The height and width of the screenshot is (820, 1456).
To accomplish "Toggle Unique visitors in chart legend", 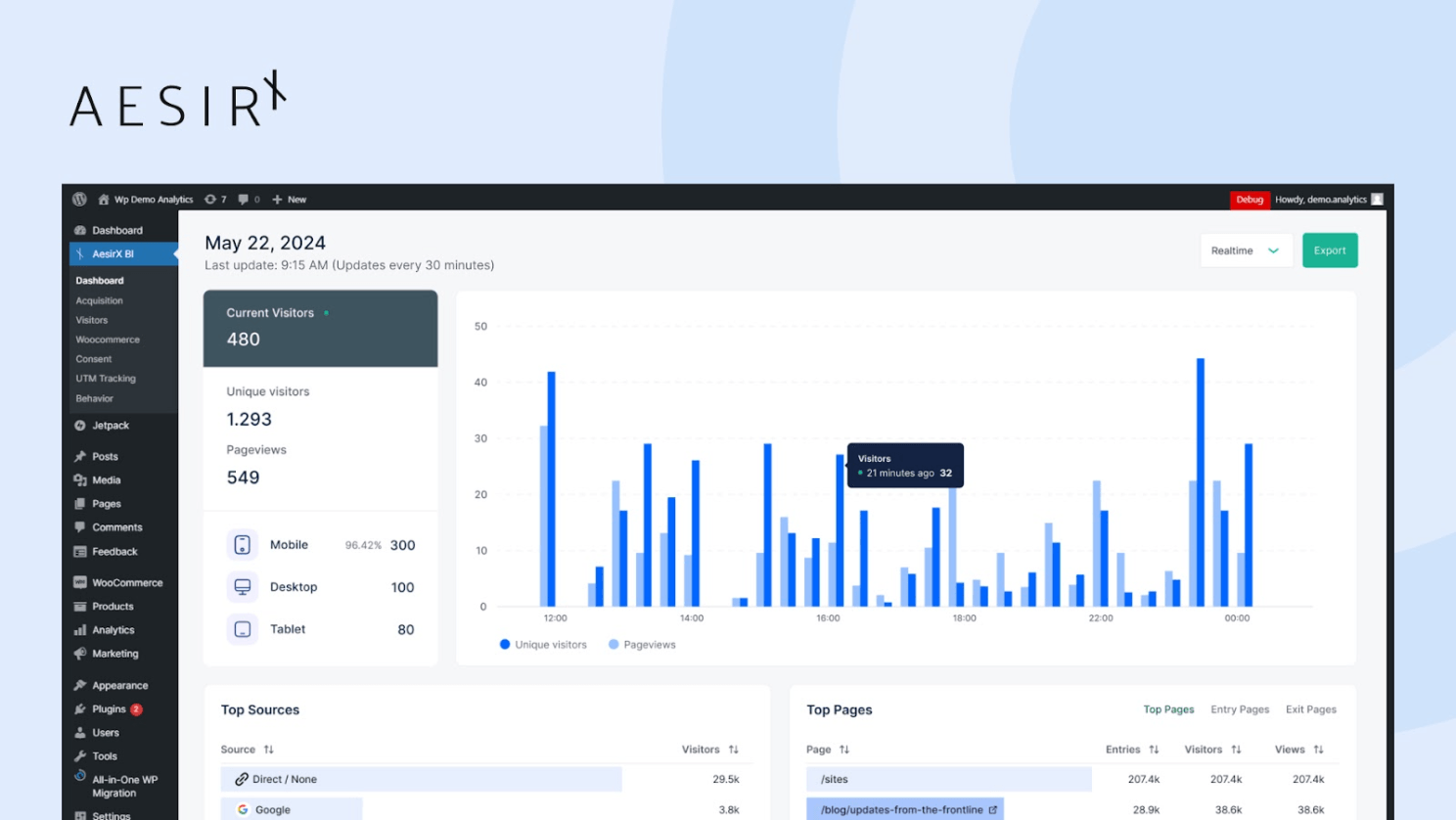I will coord(542,644).
